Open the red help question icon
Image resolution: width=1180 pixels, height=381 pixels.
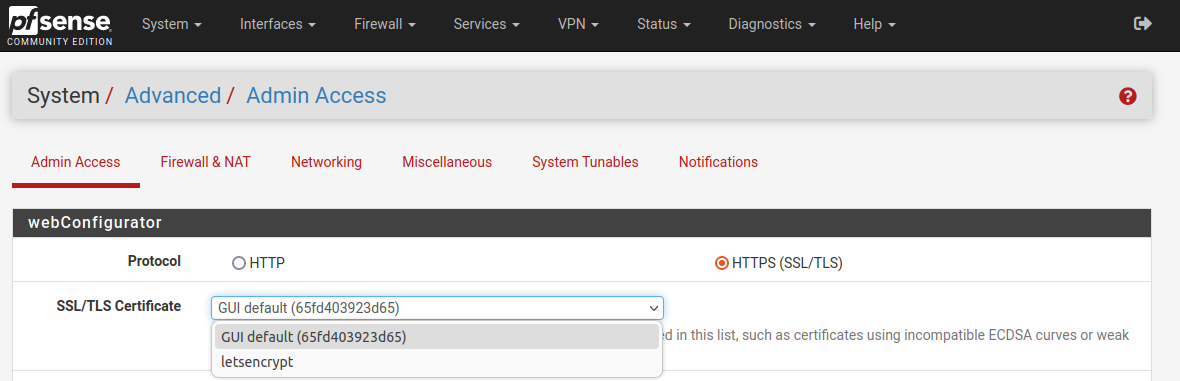click(1127, 96)
